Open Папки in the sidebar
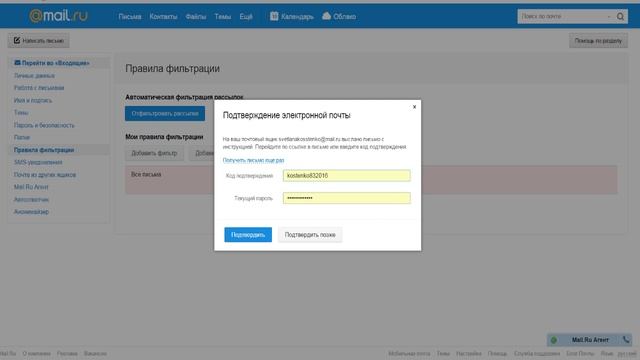Image resolution: width=640 pixels, height=360 pixels. pyautogui.click(x=22, y=137)
